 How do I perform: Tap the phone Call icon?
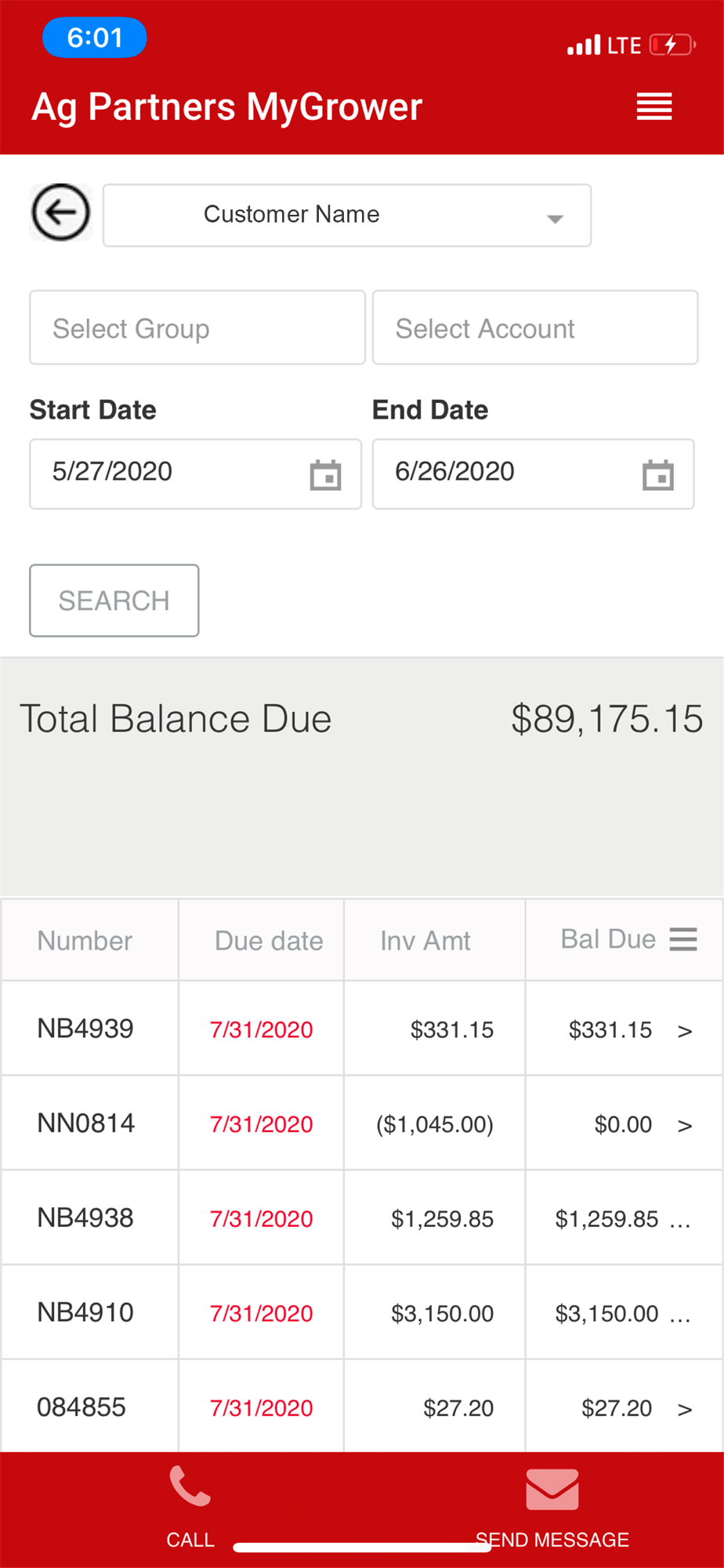click(190, 1487)
